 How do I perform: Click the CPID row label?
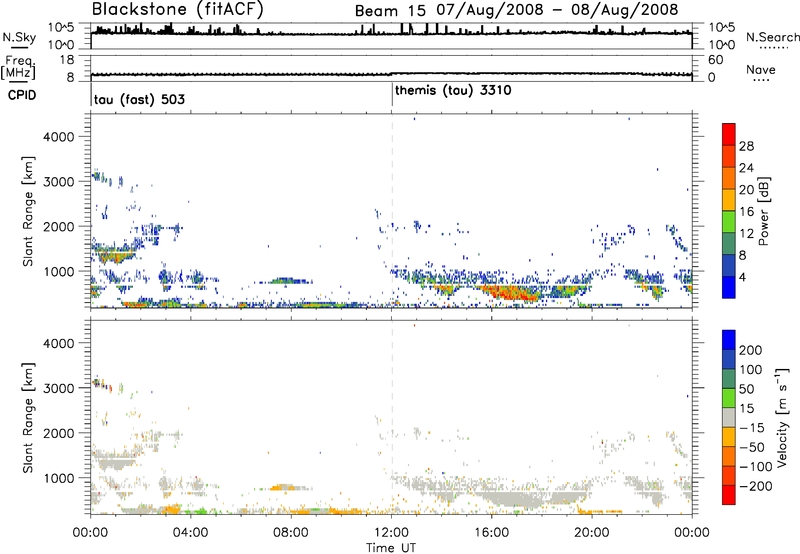(22, 95)
